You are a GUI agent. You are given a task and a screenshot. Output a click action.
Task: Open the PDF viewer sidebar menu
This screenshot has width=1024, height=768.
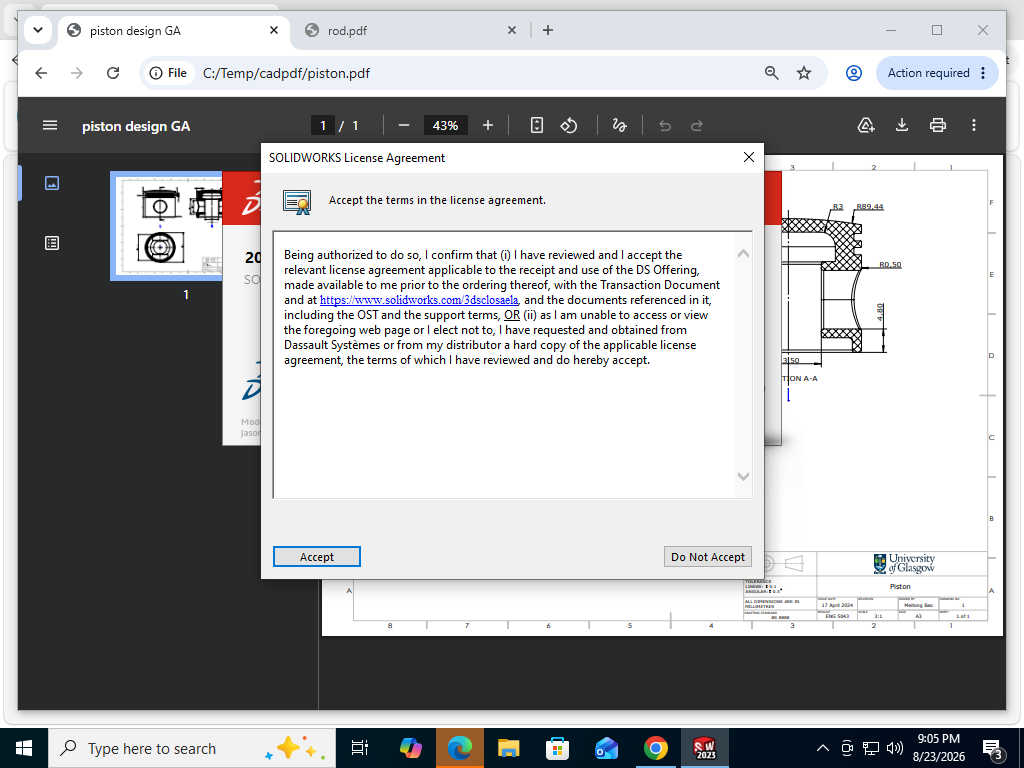50,125
